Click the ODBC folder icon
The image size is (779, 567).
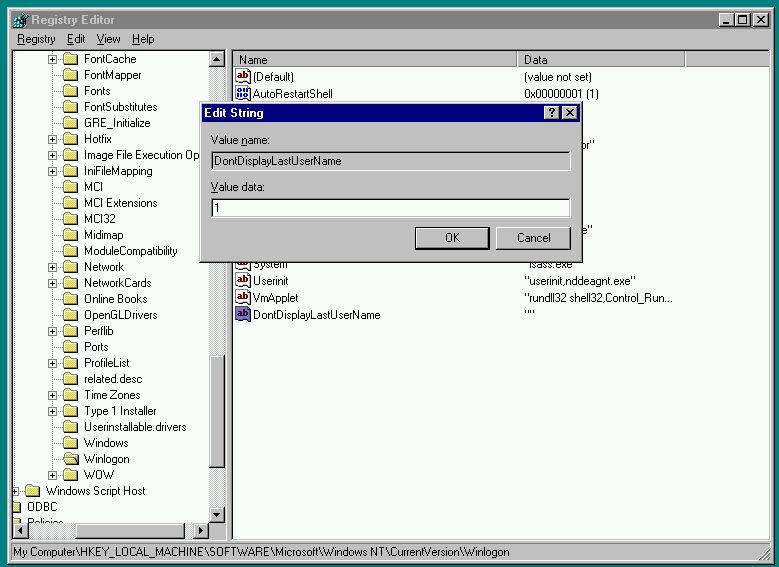coord(17,507)
